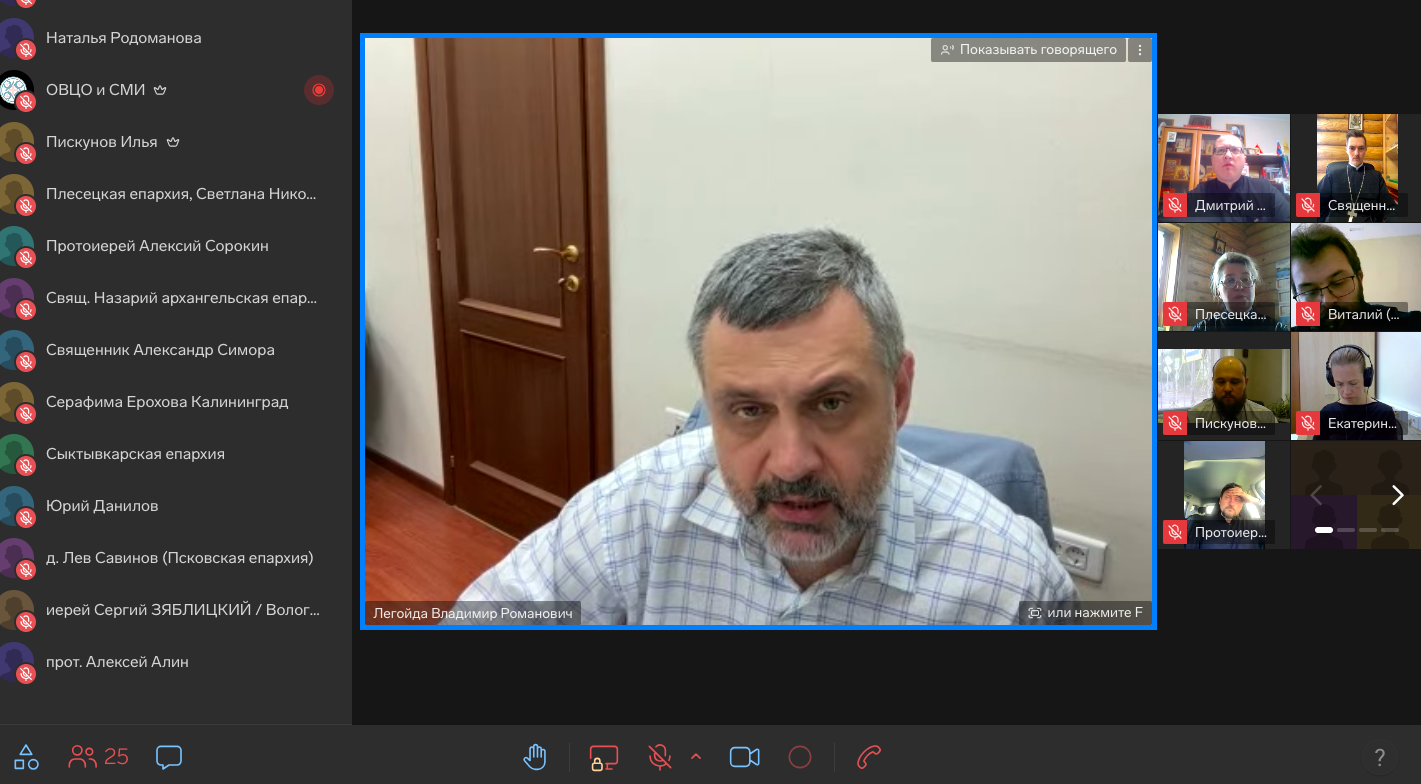
Task: Start screen sharing from the toolbar
Action: 603,758
